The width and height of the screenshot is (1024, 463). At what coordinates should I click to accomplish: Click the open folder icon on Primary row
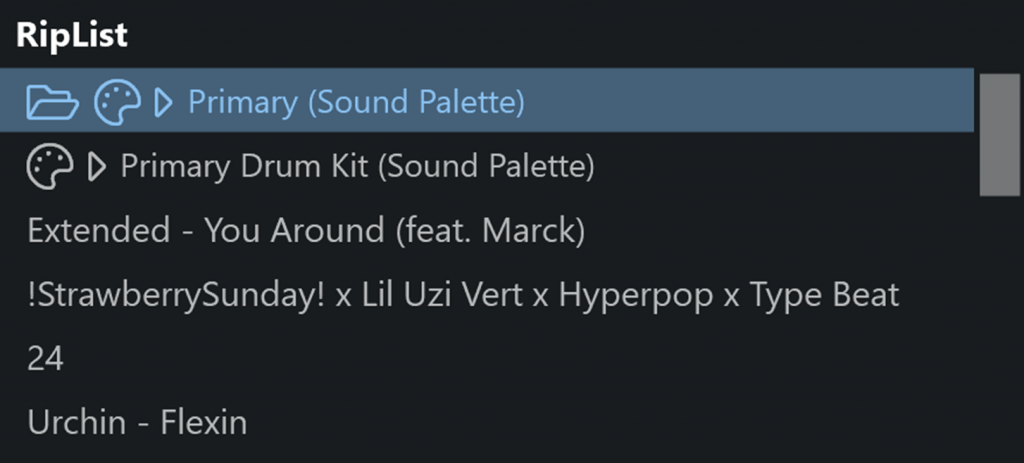pyautogui.click(x=52, y=102)
